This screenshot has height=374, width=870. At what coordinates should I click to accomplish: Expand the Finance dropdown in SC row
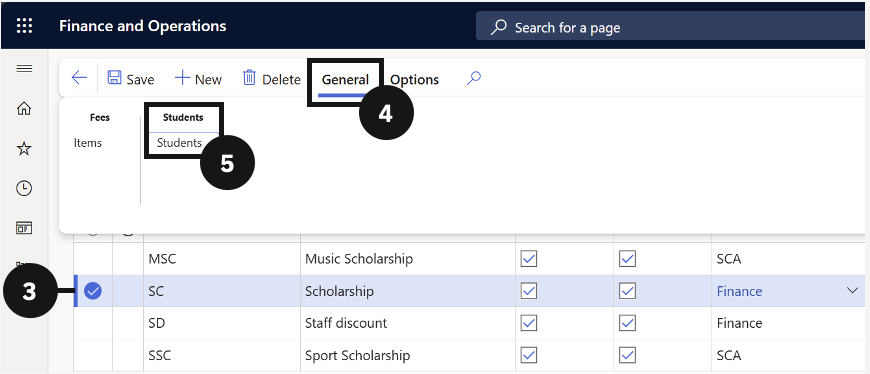click(852, 291)
